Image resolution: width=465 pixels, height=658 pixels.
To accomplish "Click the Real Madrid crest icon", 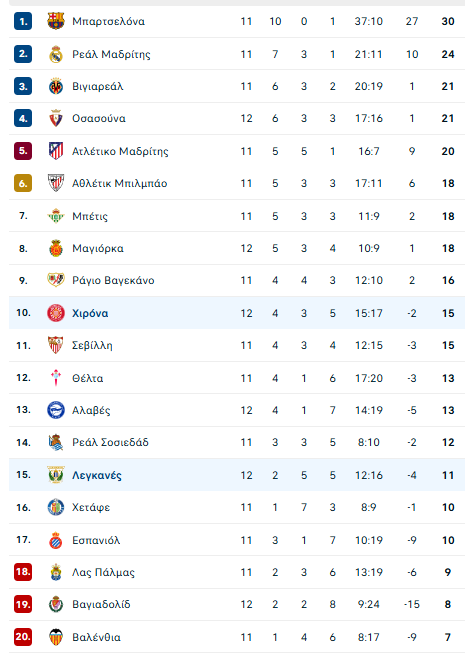I will click(56, 54).
